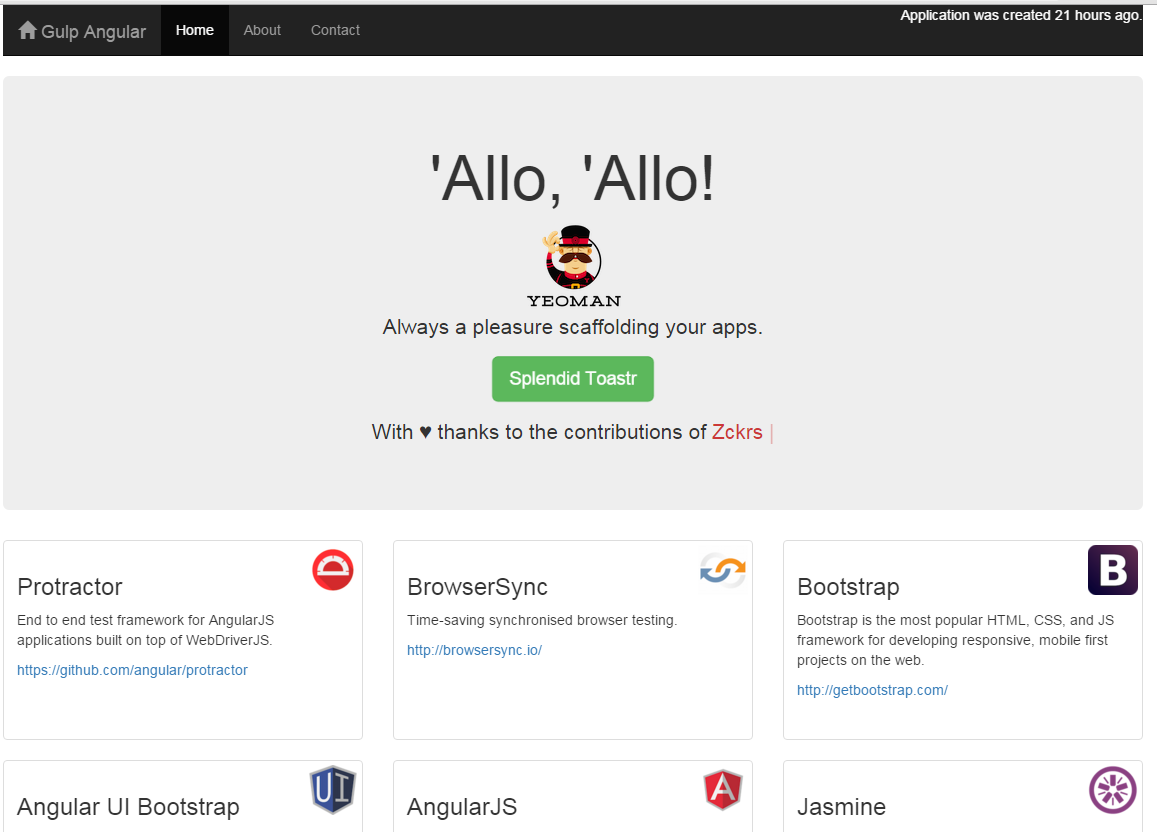Screen dimensions: 1157x832
Task: Click the AngularJS red shield logo
Action: coord(722,790)
